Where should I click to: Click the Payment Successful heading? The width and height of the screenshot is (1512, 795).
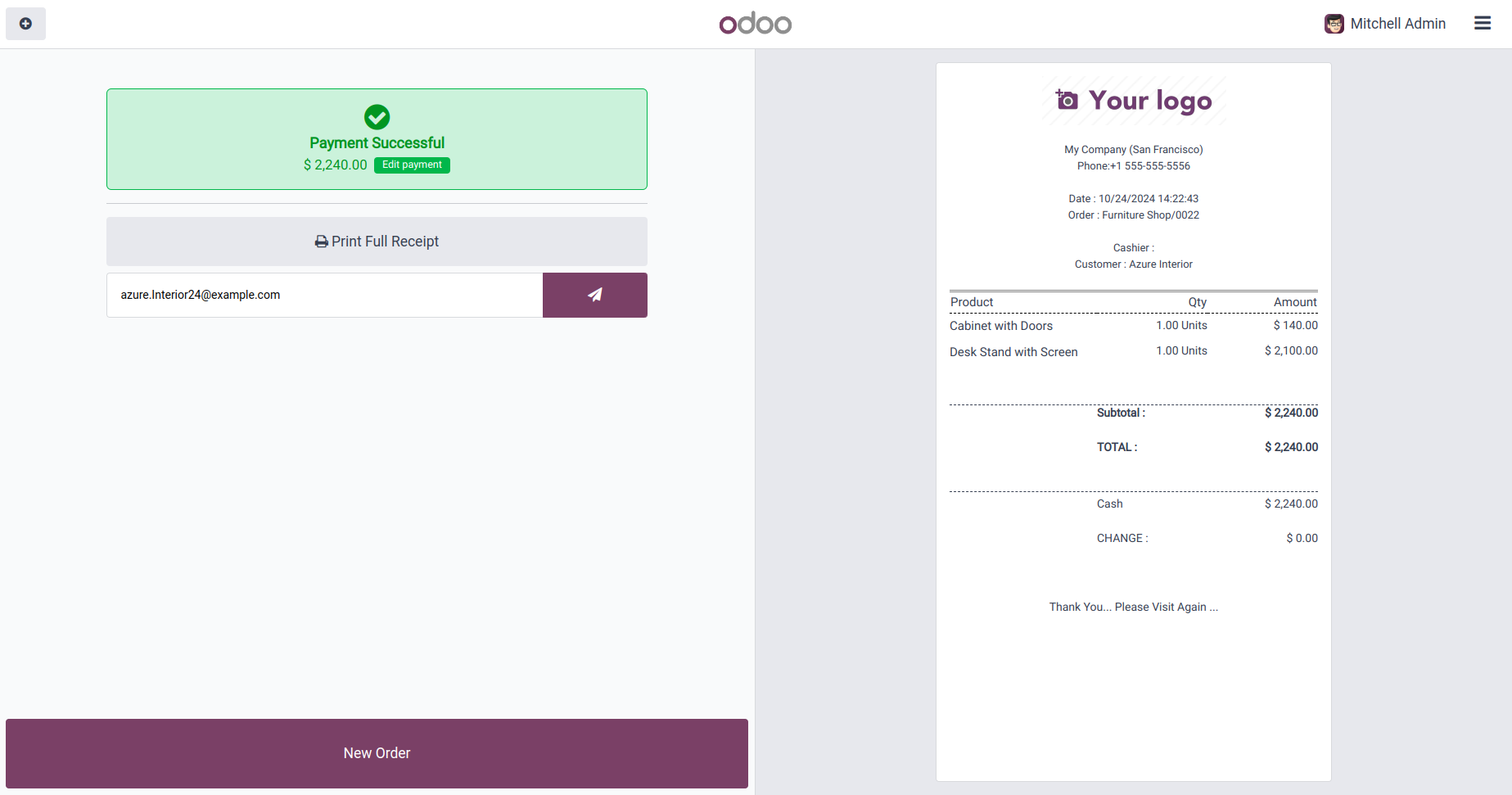(377, 143)
